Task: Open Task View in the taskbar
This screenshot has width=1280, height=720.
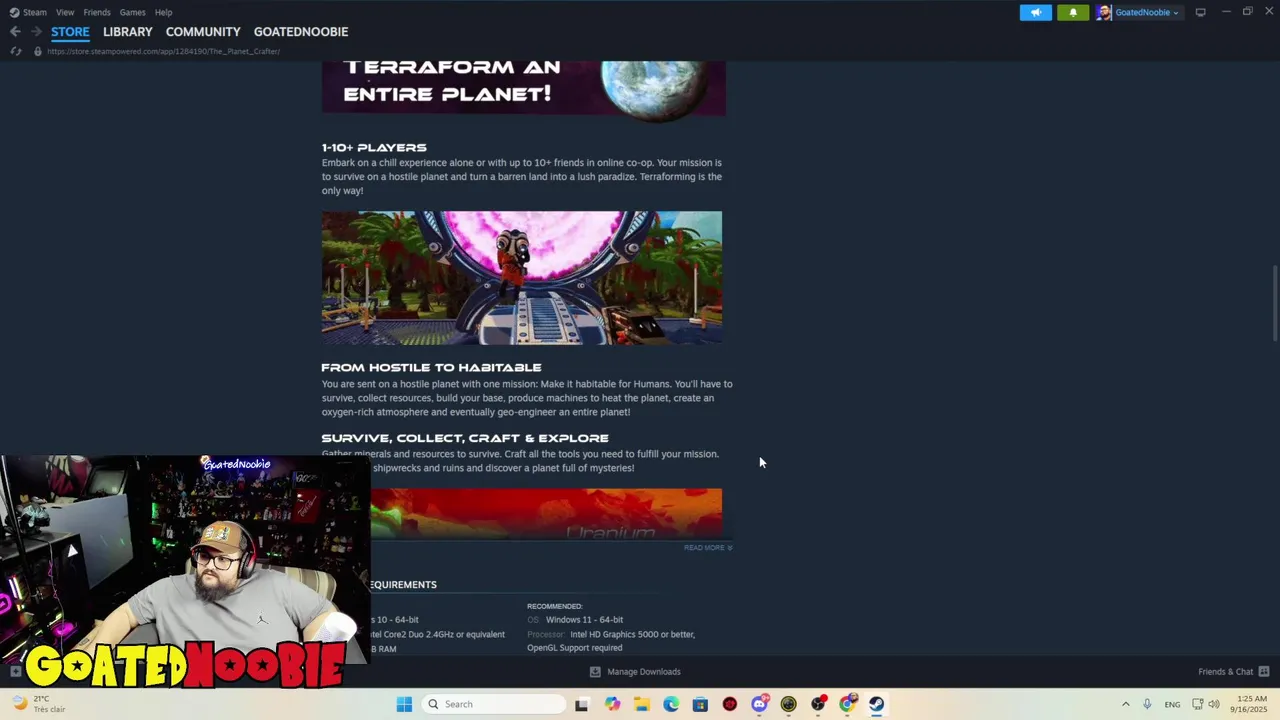Action: tap(582, 704)
